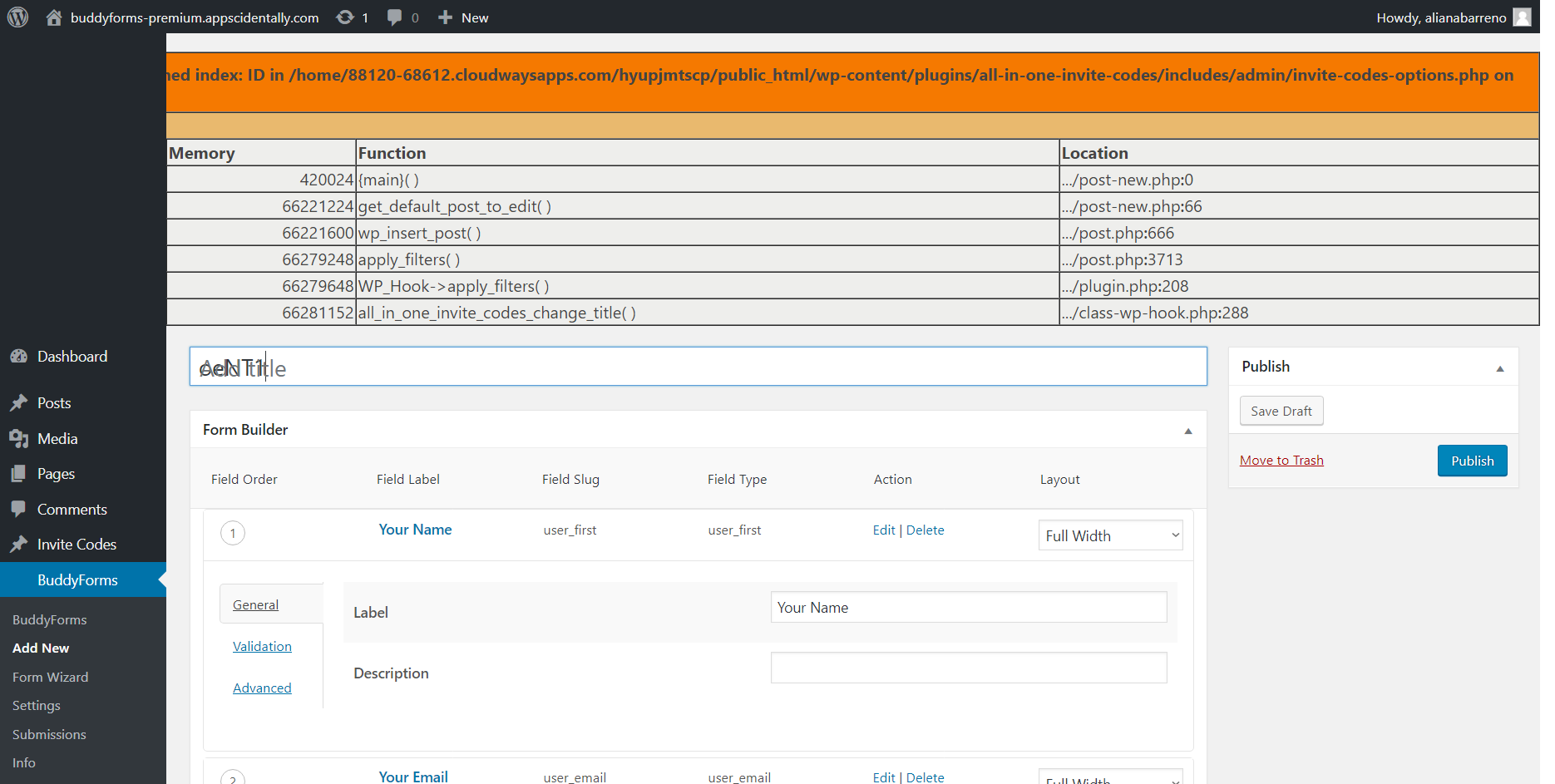Collapse the Publish panel chevron

point(1501,367)
